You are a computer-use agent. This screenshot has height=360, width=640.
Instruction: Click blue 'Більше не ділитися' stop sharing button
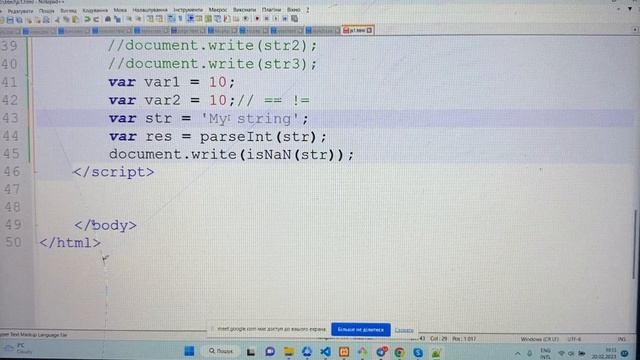(x=361, y=329)
